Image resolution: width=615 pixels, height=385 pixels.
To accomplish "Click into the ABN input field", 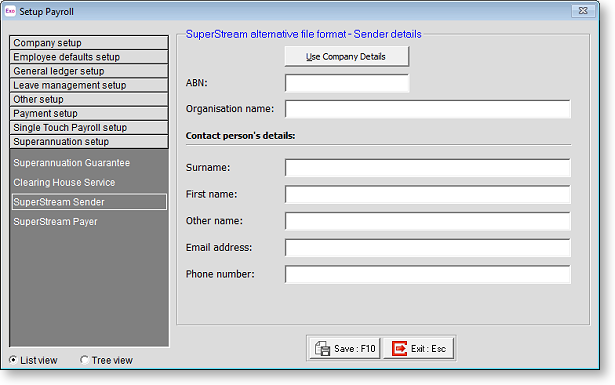I will 347,83.
